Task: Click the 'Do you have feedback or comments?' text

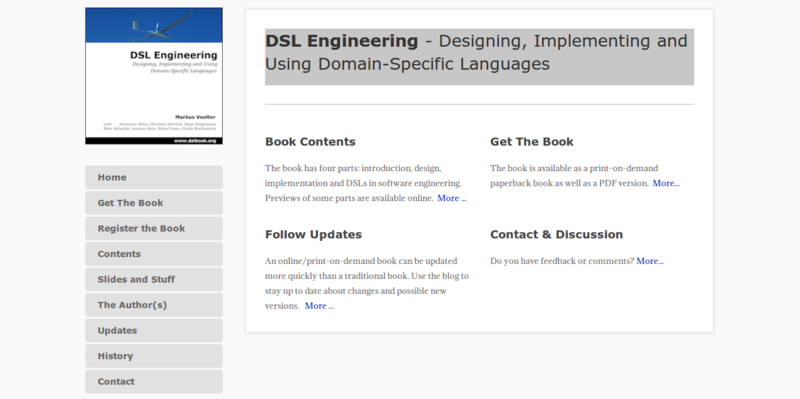Action: click(562, 261)
